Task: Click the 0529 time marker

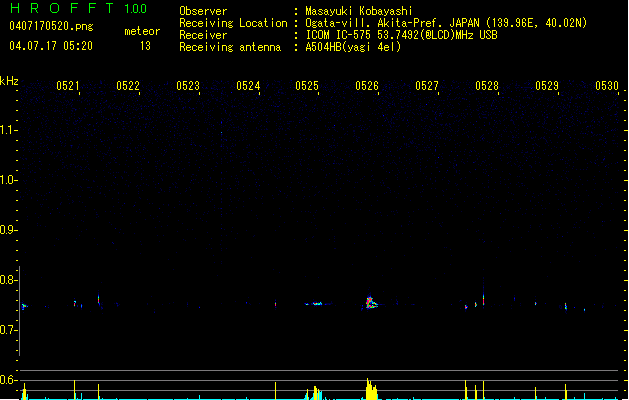Action: coord(547,86)
